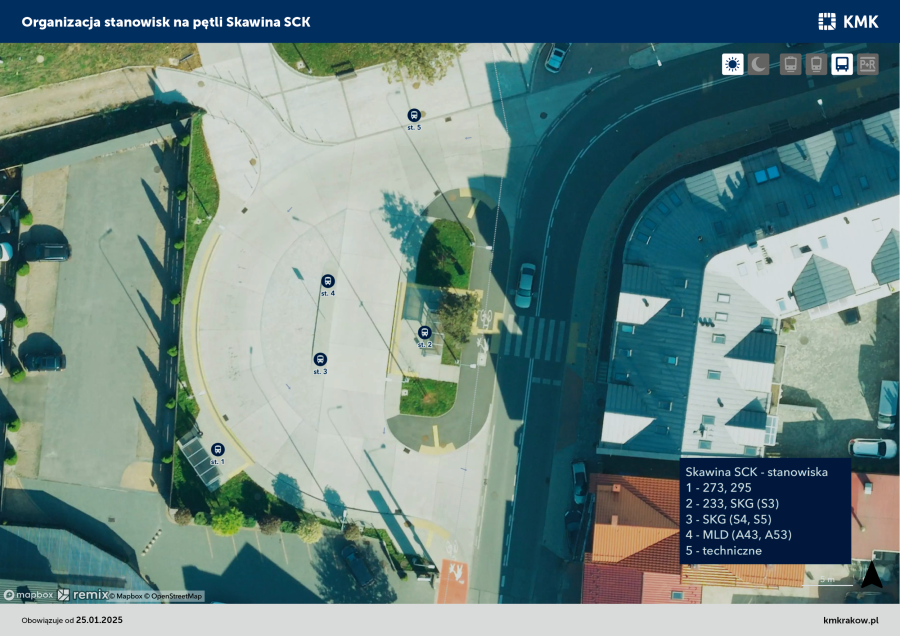
Task: Open the © Mapbox attribution link
Action: point(130,596)
